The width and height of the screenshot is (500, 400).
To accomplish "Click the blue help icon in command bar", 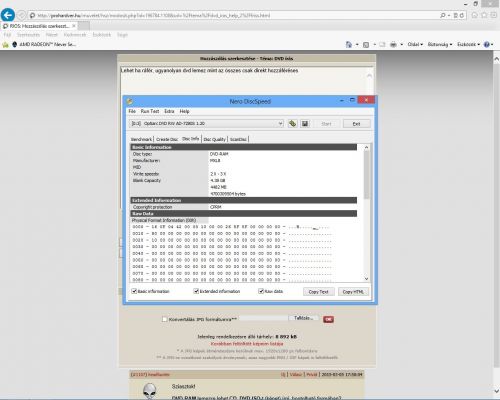I will tap(487, 44).
